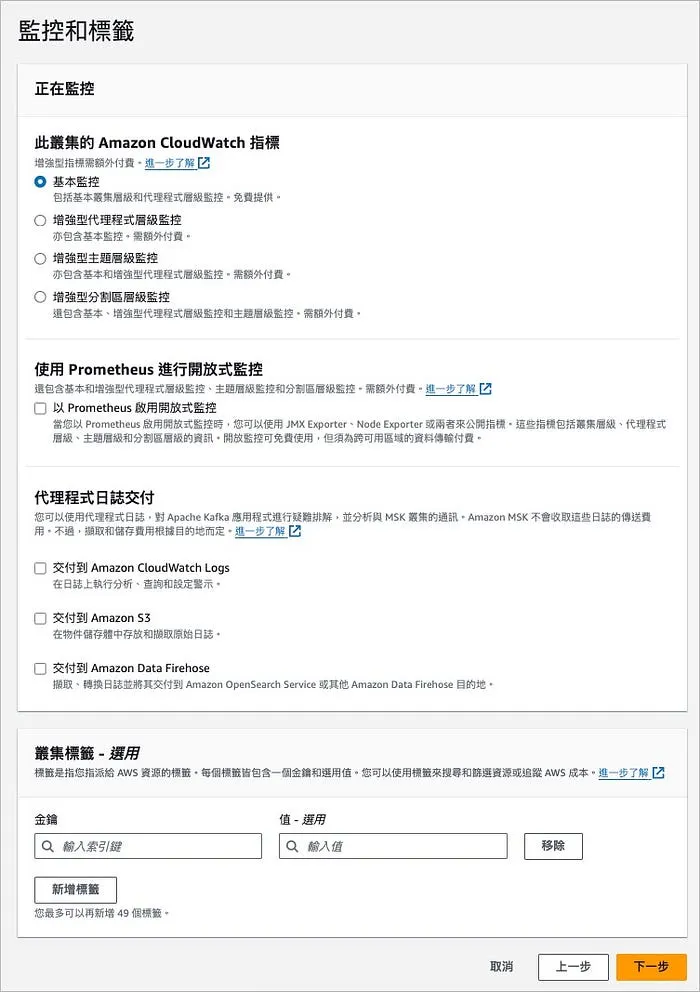Open 進一步了解 link in Prometheus section
The width and height of the screenshot is (700, 992).
coord(451,388)
